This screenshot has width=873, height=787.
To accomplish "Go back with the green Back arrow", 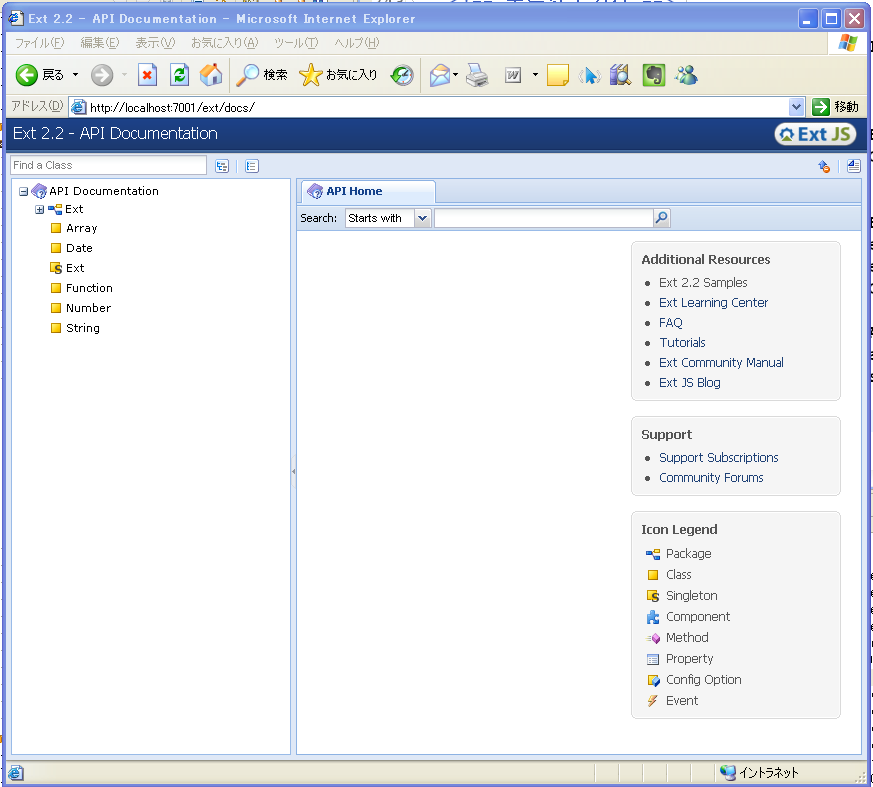I will click(x=26, y=75).
